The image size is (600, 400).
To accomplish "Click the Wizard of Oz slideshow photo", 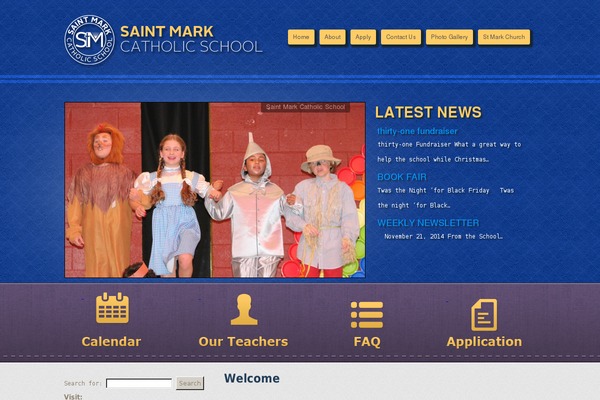I will [x=215, y=190].
